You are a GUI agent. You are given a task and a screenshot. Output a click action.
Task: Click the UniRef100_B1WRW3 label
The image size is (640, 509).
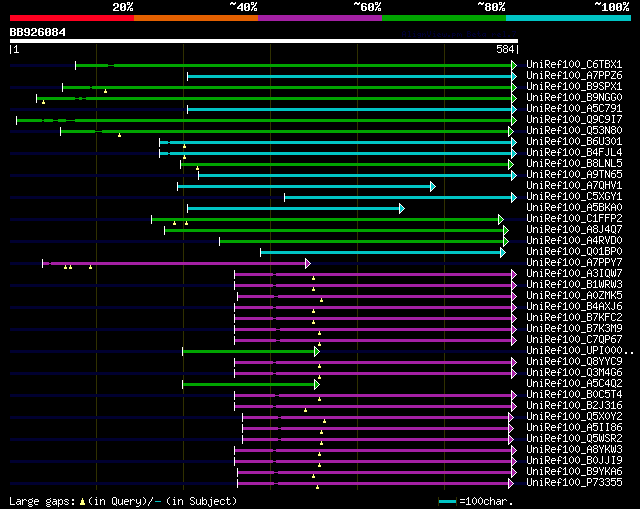click(x=574, y=285)
